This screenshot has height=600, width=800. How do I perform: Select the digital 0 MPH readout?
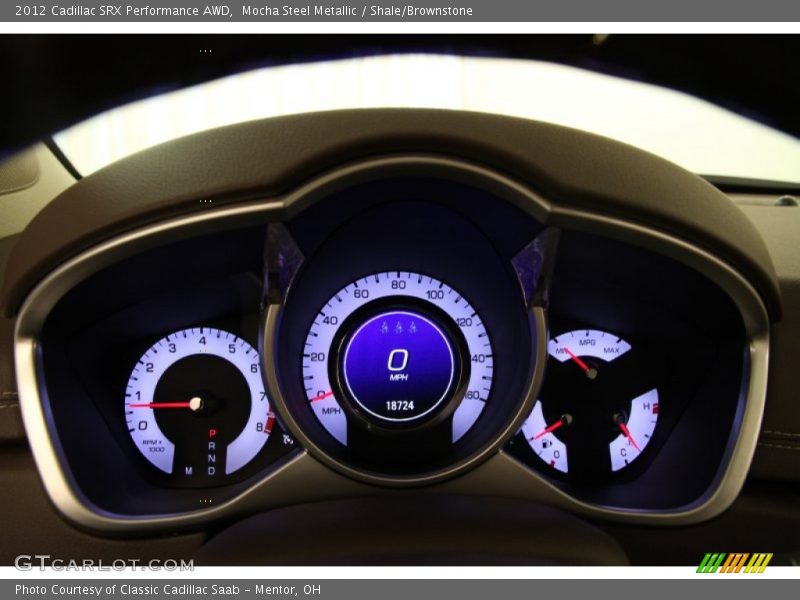[396, 358]
